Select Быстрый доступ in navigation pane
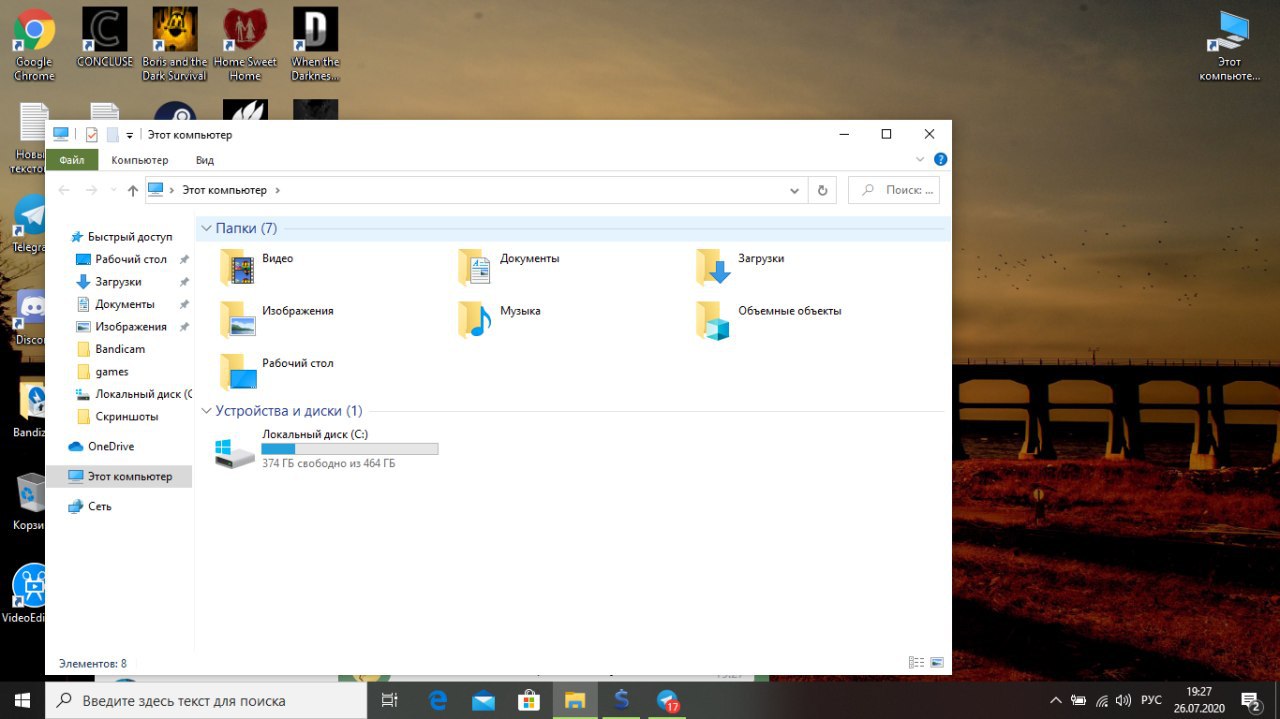The height and width of the screenshot is (719, 1280). pyautogui.click(x=120, y=237)
